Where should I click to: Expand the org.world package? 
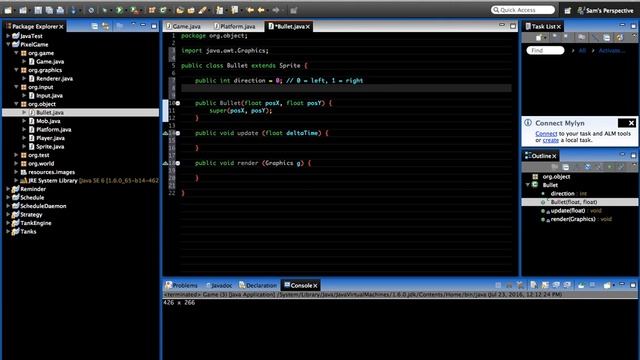16,164
